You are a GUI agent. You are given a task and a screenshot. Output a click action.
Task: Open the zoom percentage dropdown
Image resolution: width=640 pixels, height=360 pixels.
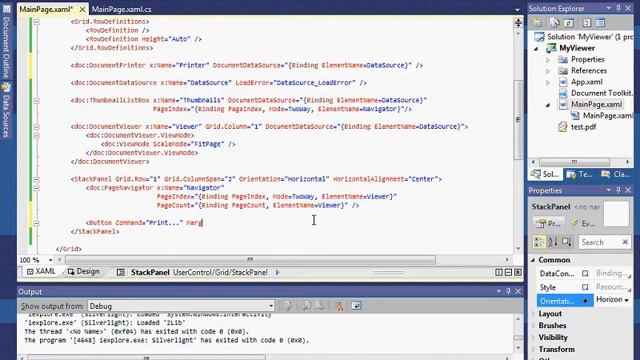(x=51, y=260)
